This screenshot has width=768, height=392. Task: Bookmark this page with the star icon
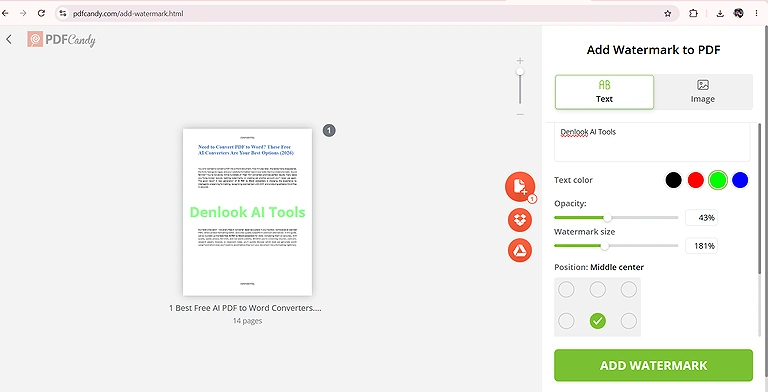pos(668,14)
